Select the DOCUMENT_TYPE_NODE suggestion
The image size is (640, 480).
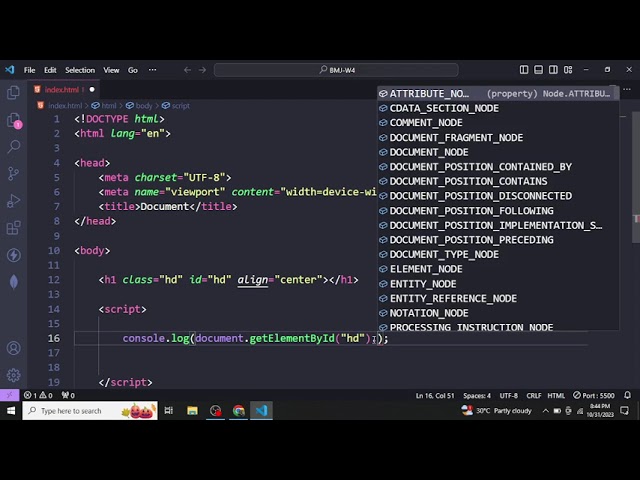point(498,255)
